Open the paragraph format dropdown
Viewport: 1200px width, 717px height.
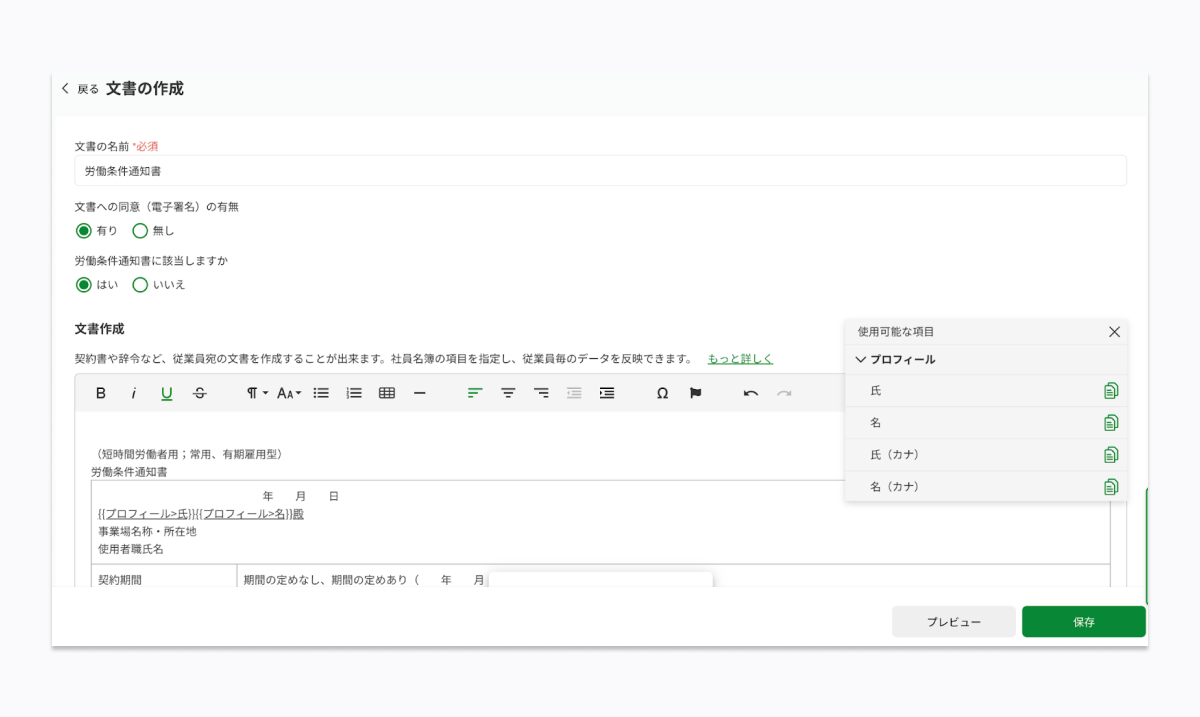click(x=256, y=393)
